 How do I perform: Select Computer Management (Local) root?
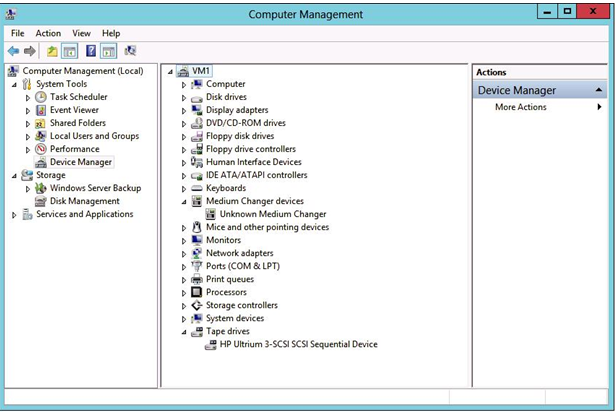point(83,71)
